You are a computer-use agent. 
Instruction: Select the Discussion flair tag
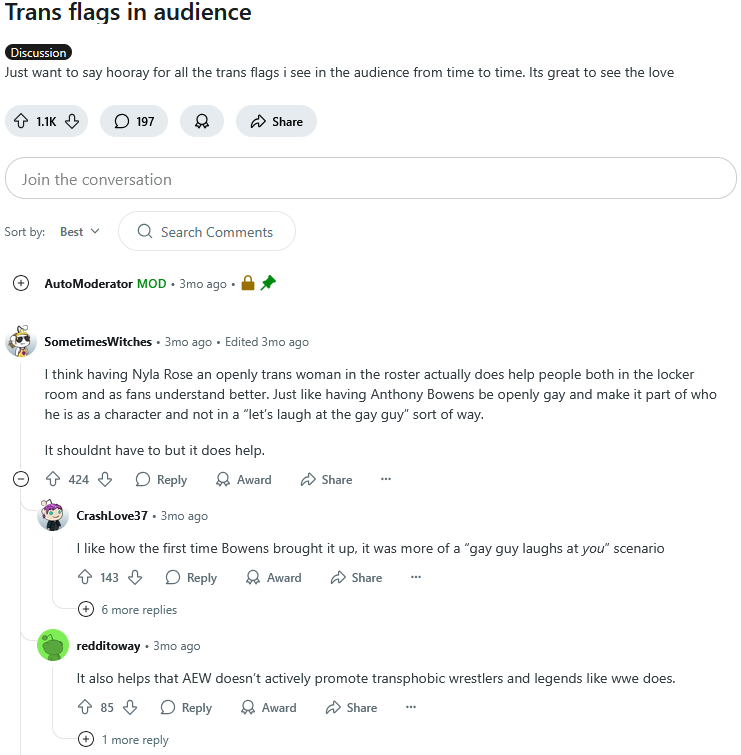[39, 52]
